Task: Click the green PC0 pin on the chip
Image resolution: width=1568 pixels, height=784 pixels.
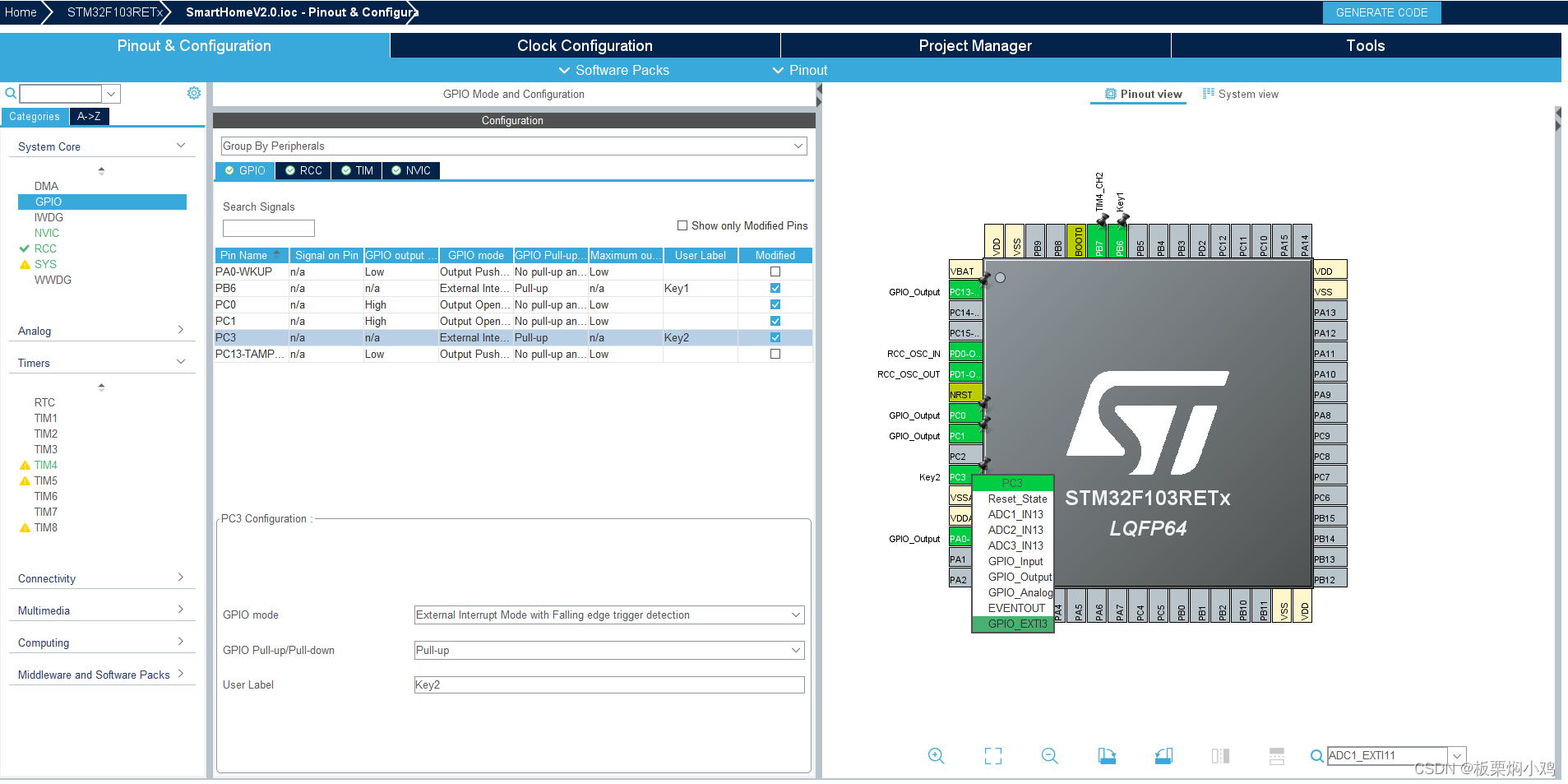Action: click(965, 415)
